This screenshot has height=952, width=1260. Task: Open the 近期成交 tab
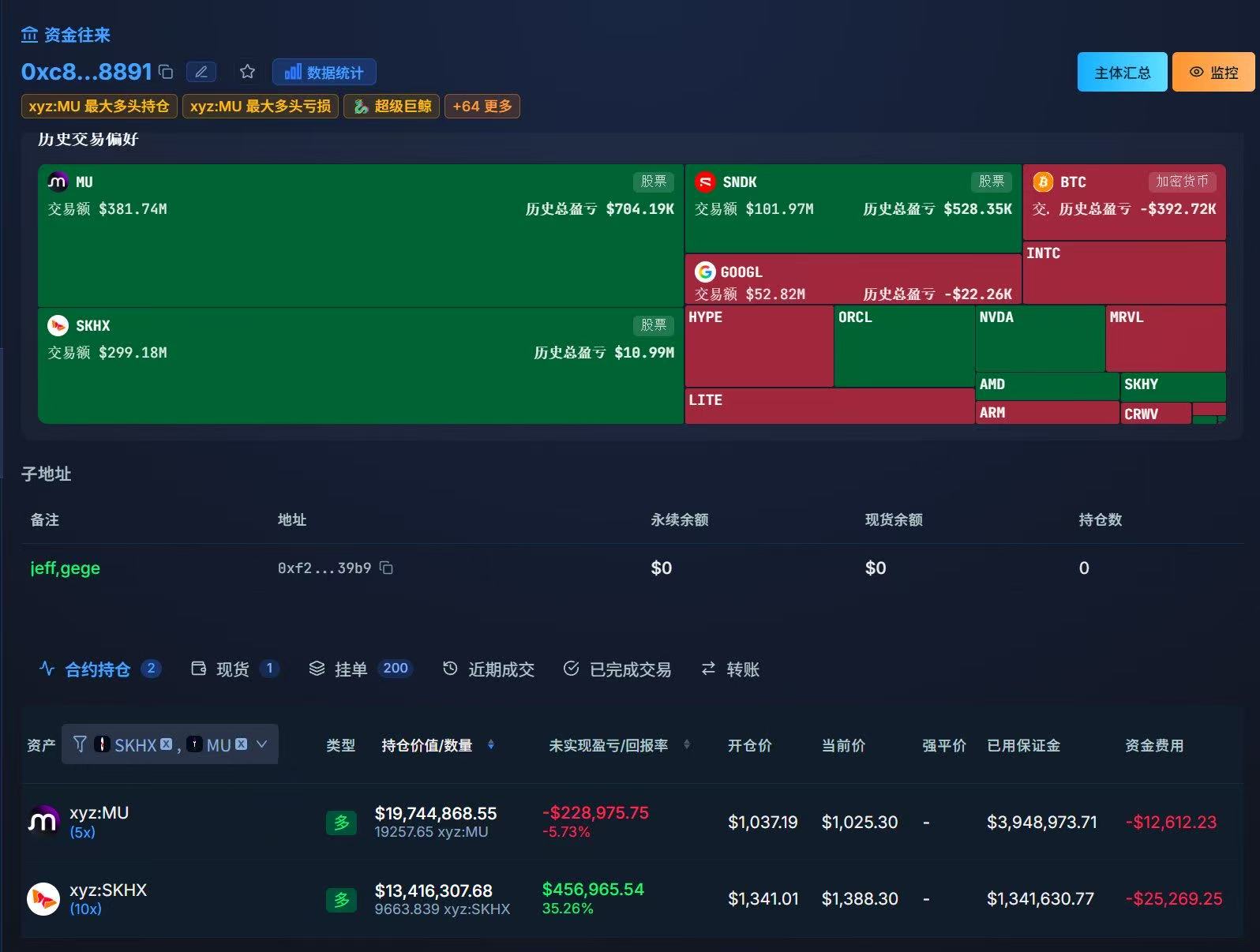click(489, 669)
